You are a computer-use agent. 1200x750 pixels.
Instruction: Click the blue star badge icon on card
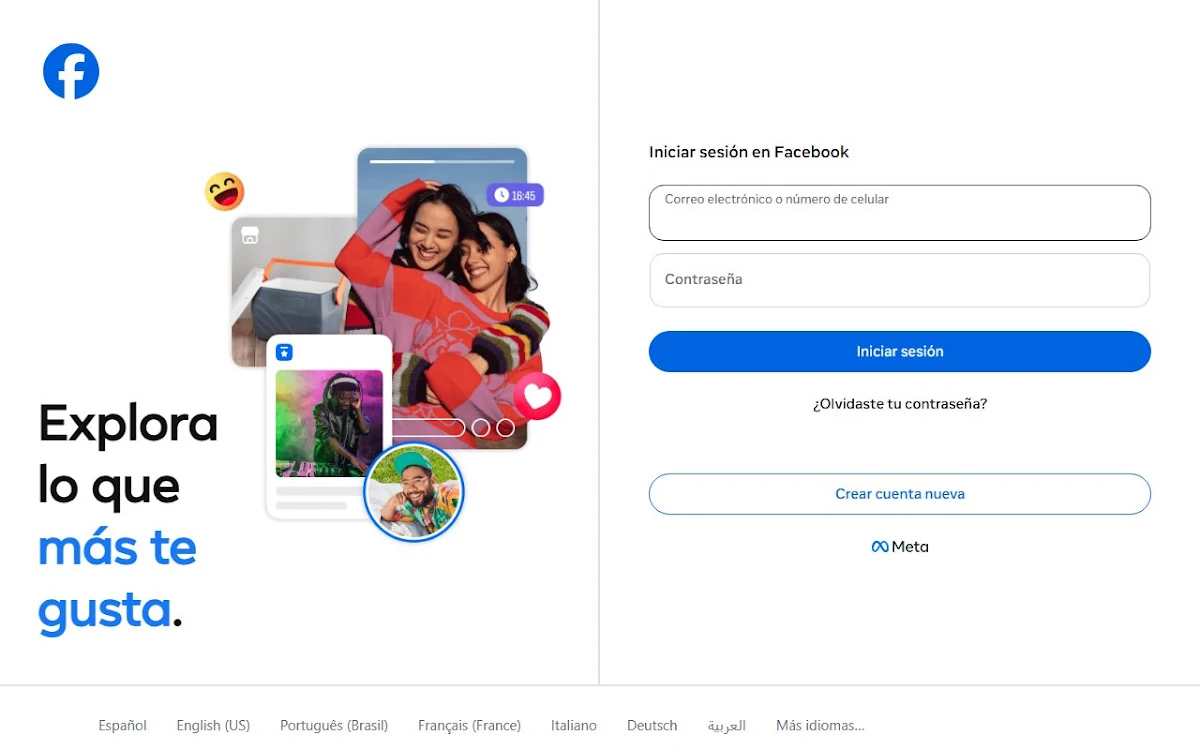pyautogui.click(x=285, y=352)
